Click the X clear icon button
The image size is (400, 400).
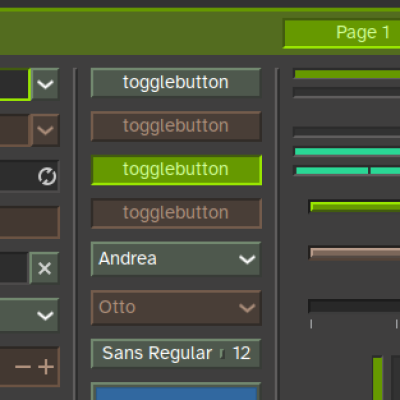pos(44,268)
